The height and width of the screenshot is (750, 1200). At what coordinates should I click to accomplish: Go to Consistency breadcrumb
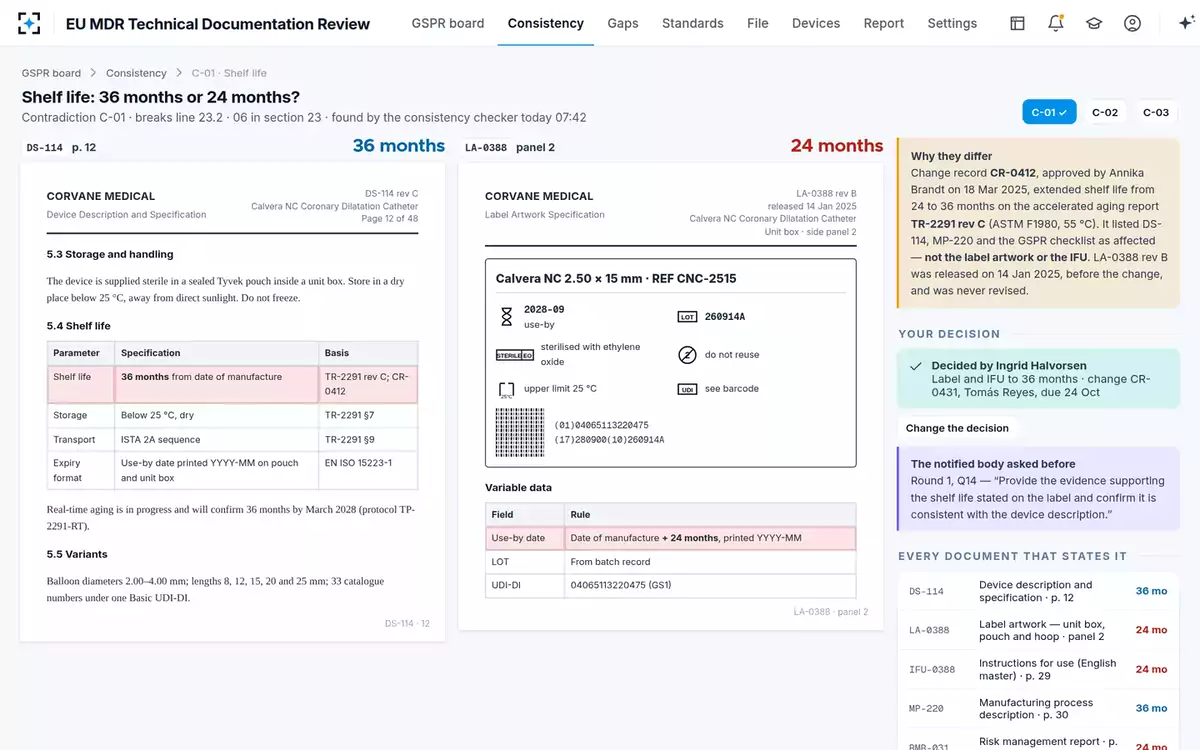tap(136, 73)
